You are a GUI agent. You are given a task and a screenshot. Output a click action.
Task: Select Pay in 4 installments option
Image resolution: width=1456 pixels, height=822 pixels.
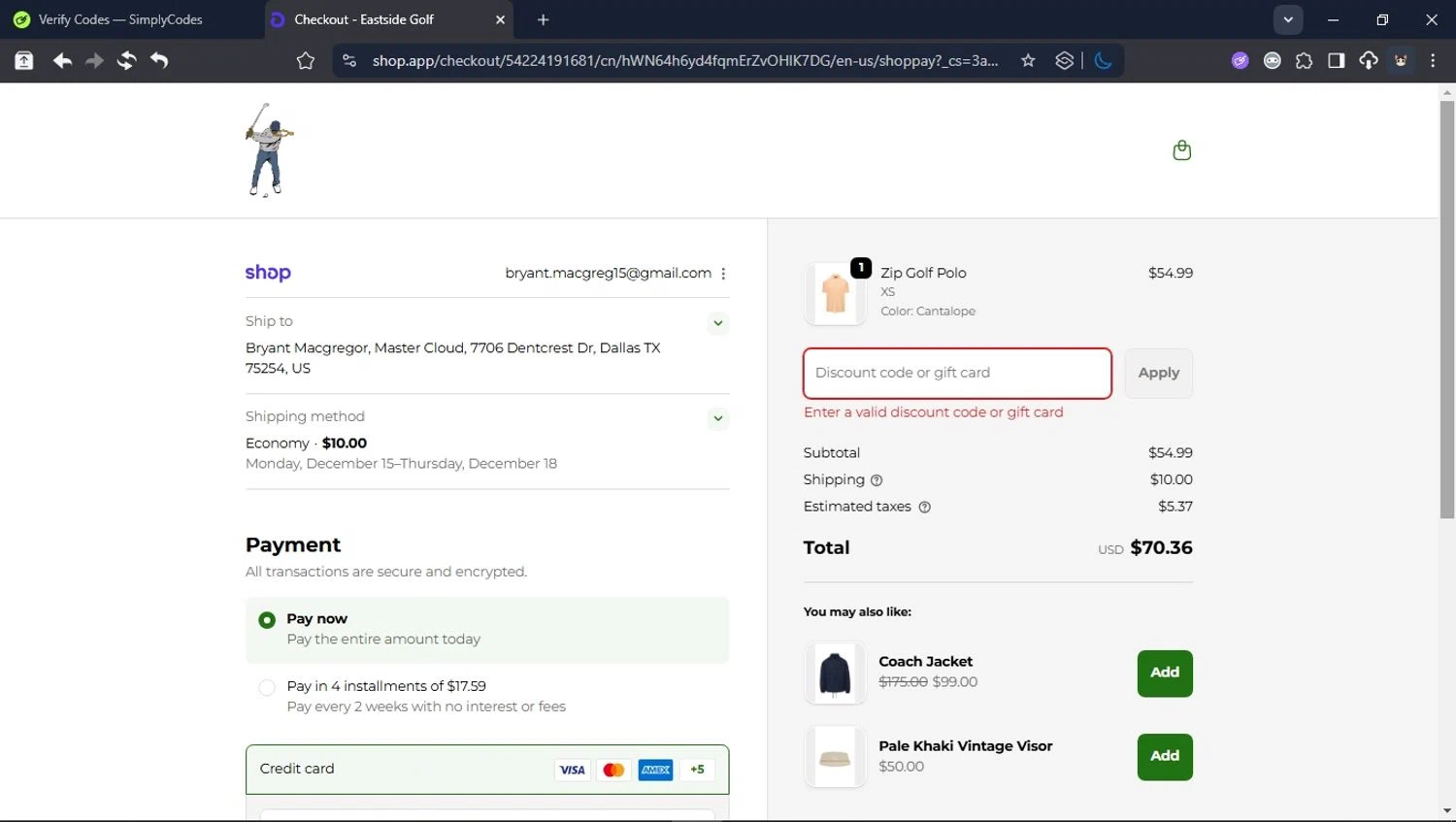point(267,688)
